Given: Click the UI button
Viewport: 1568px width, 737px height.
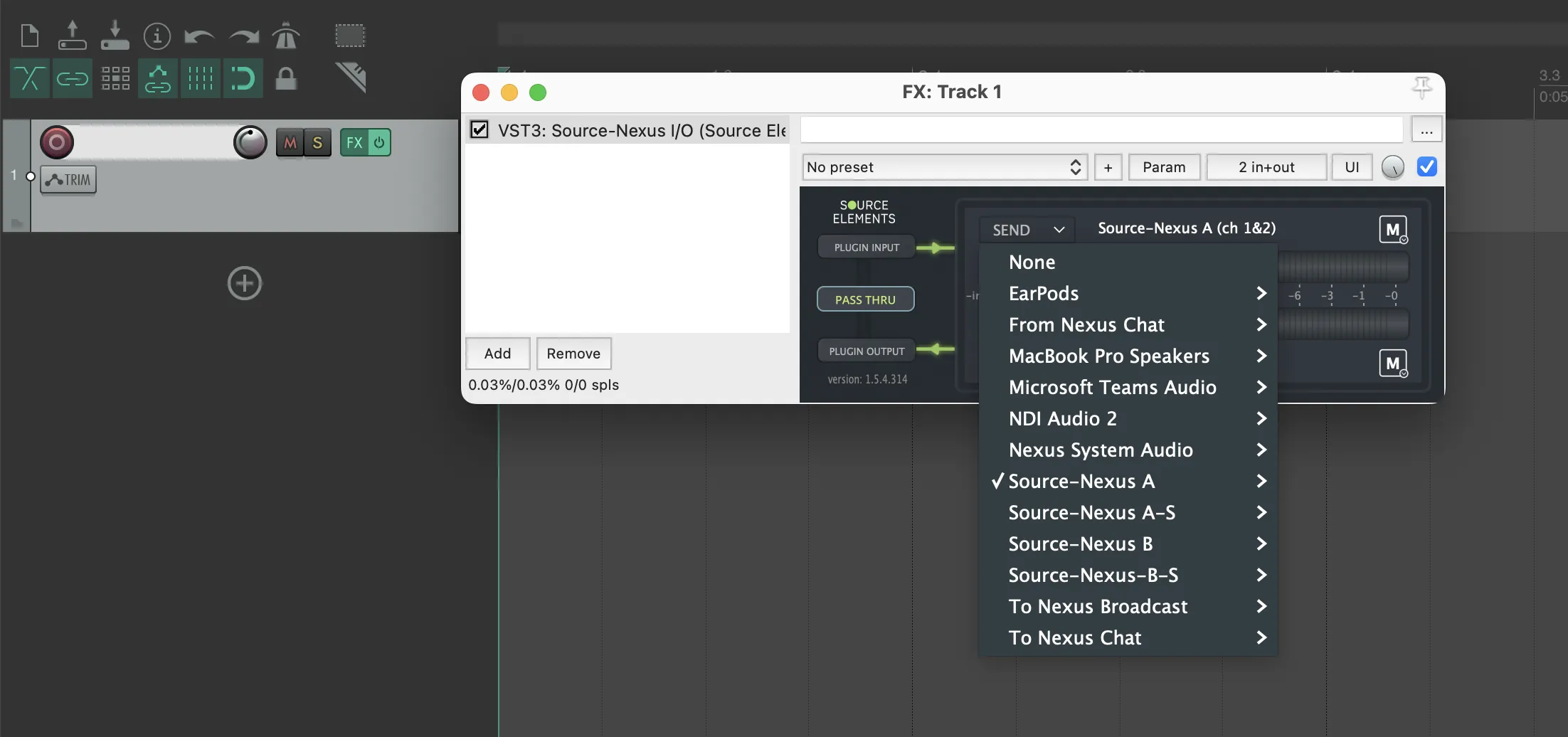Looking at the screenshot, I should tap(1352, 167).
